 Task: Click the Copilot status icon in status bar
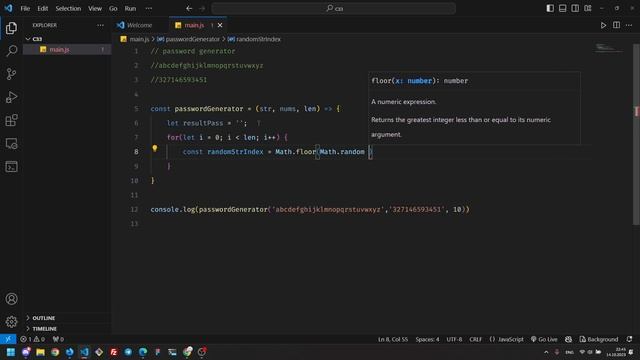pyautogui.click(x=569, y=339)
